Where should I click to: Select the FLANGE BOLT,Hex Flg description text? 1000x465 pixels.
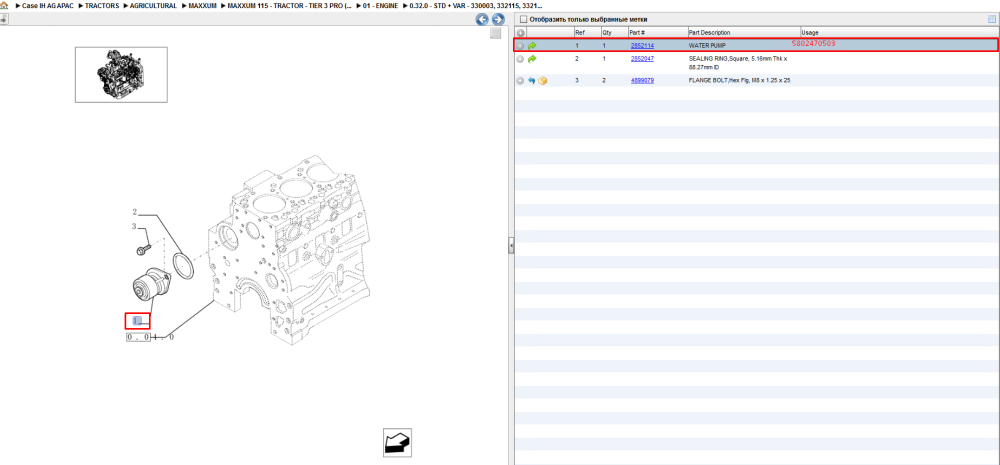[x=740, y=81]
